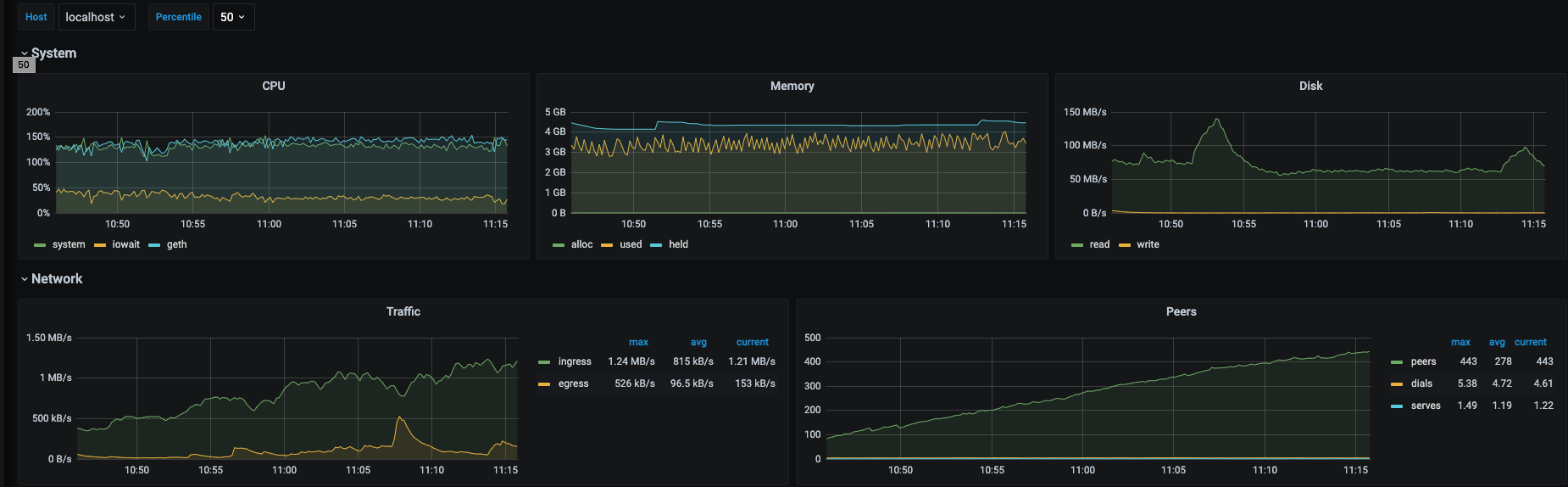This screenshot has width=1568, height=487.
Task: Click the Percentile variable label
Action: 179,17
